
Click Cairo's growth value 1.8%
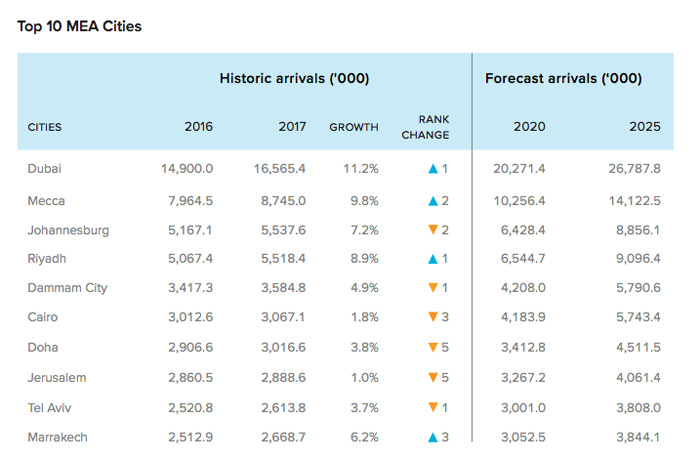pyautogui.click(x=364, y=317)
